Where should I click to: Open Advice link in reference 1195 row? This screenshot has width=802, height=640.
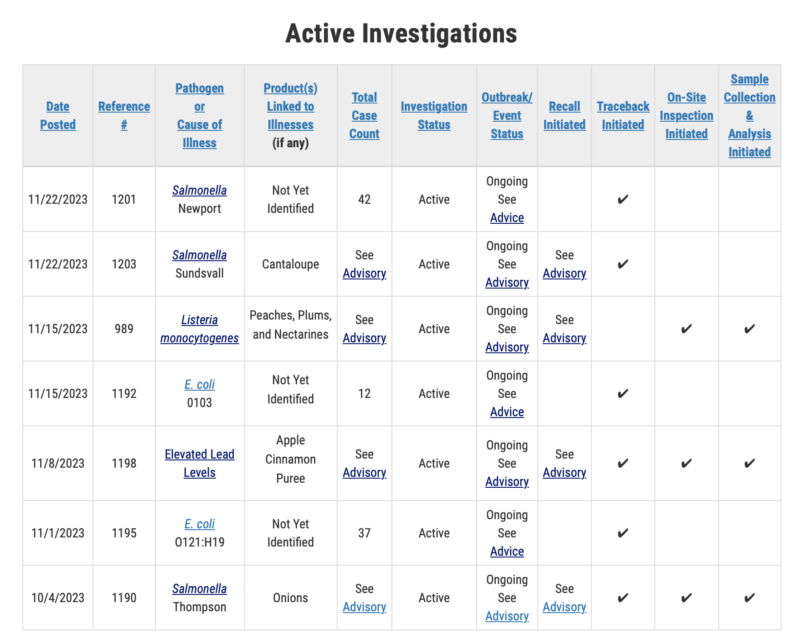coord(507,551)
